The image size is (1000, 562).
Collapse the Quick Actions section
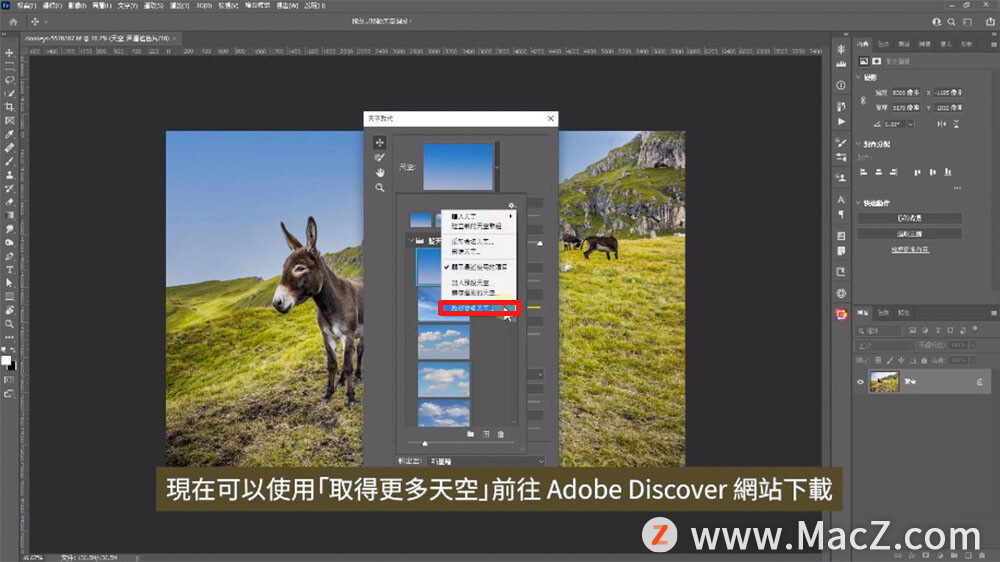(x=858, y=203)
